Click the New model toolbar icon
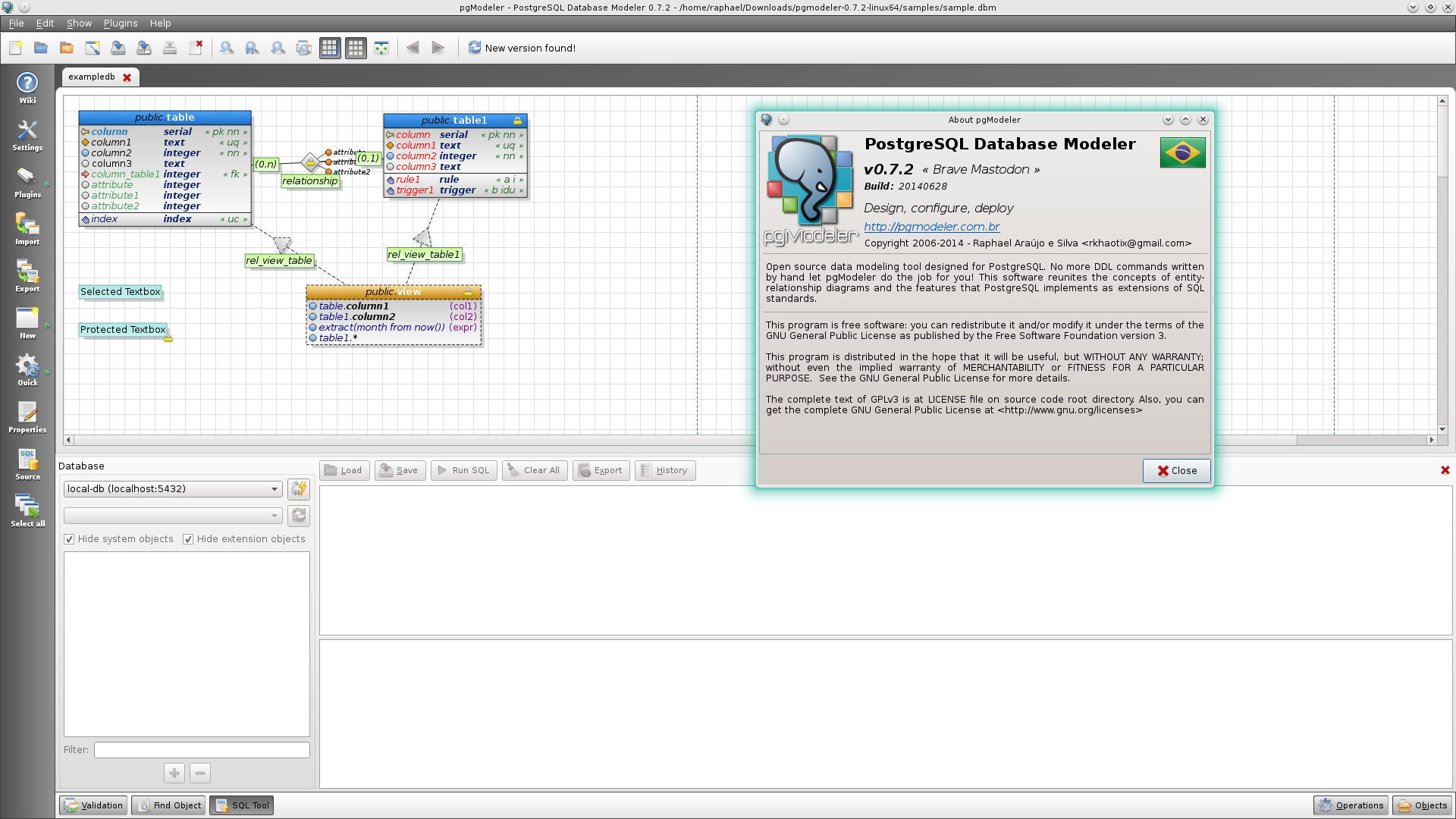This screenshot has height=819, width=1456. point(15,48)
